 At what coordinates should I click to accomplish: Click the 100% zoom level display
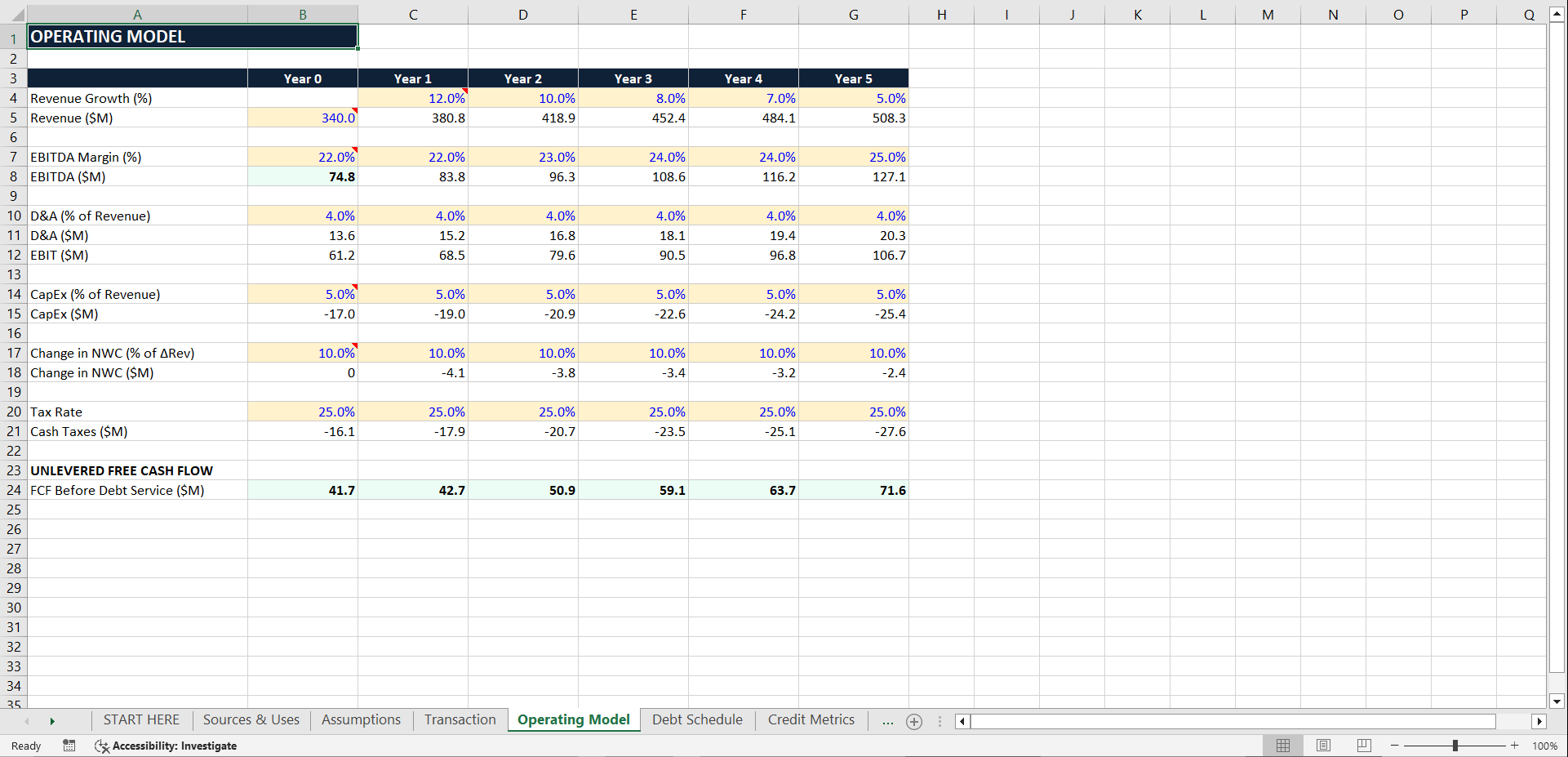click(x=1544, y=746)
